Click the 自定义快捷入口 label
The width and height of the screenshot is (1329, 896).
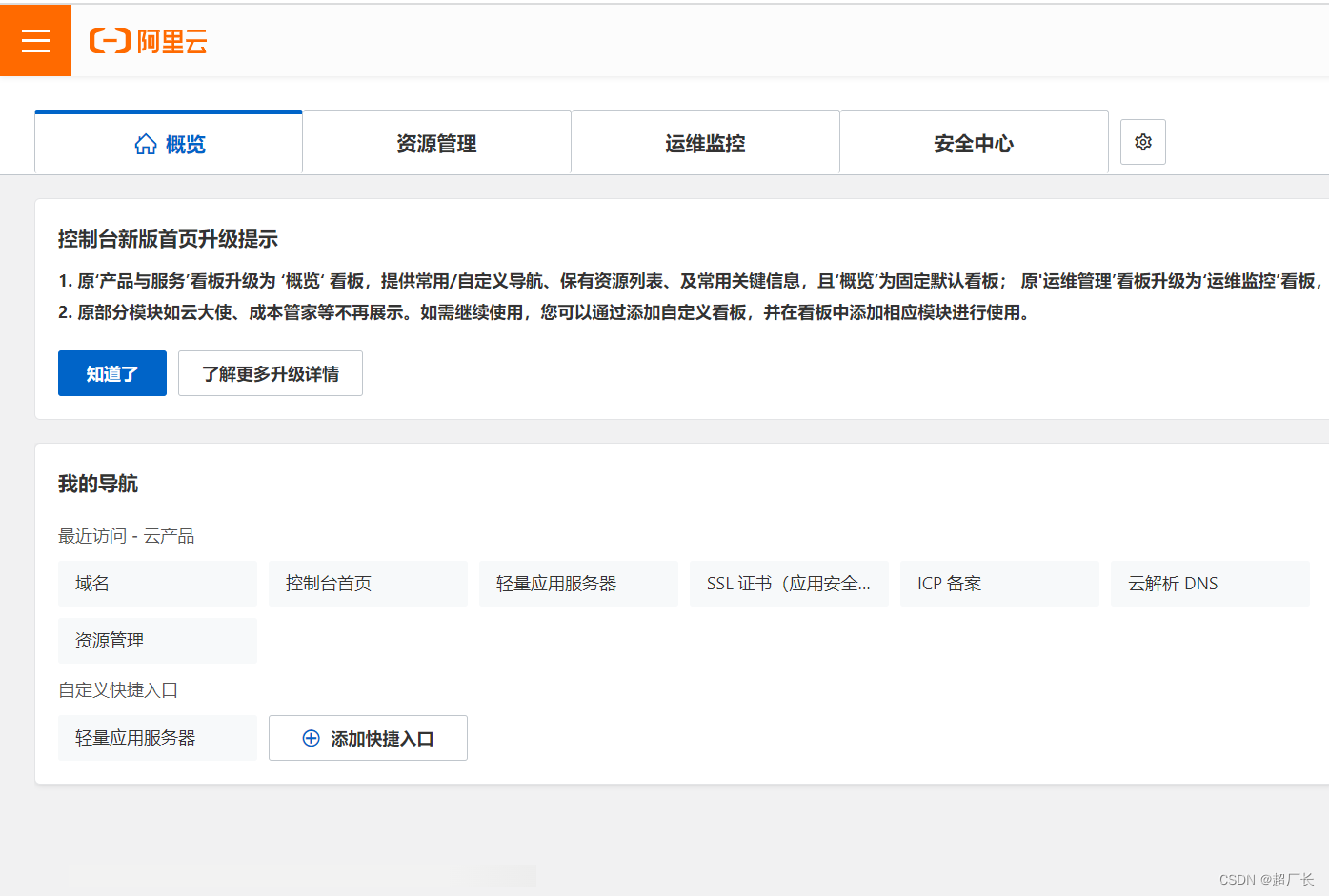pos(118,690)
